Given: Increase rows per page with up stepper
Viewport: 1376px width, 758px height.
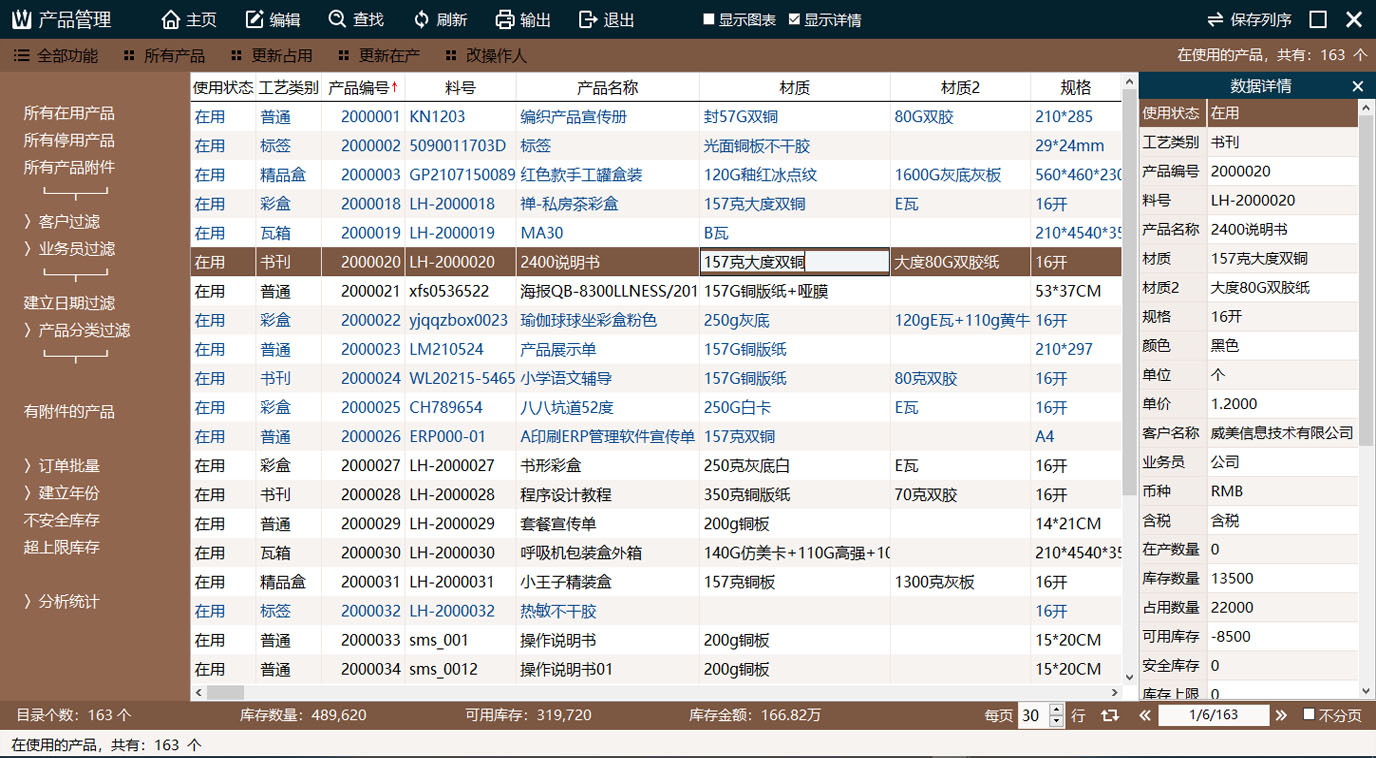Looking at the screenshot, I should tap(1056, 709).
